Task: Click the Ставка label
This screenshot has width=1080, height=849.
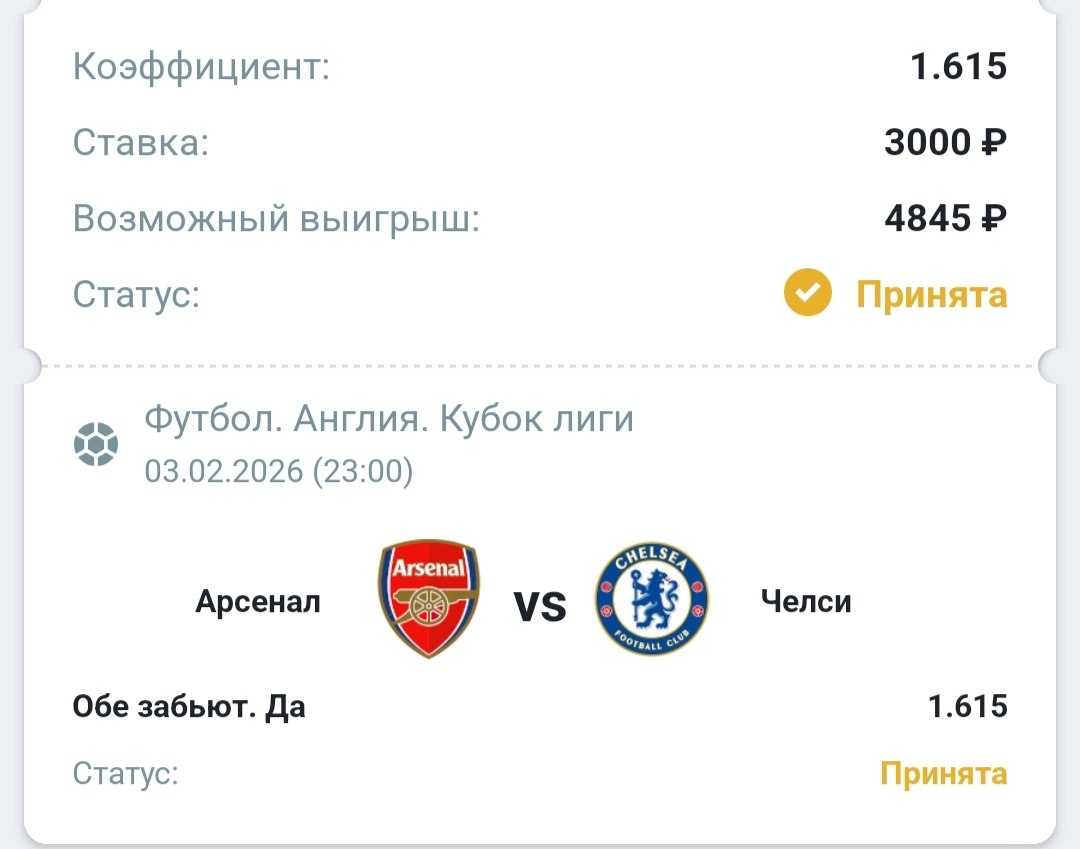Action: (x=141, y=143)
